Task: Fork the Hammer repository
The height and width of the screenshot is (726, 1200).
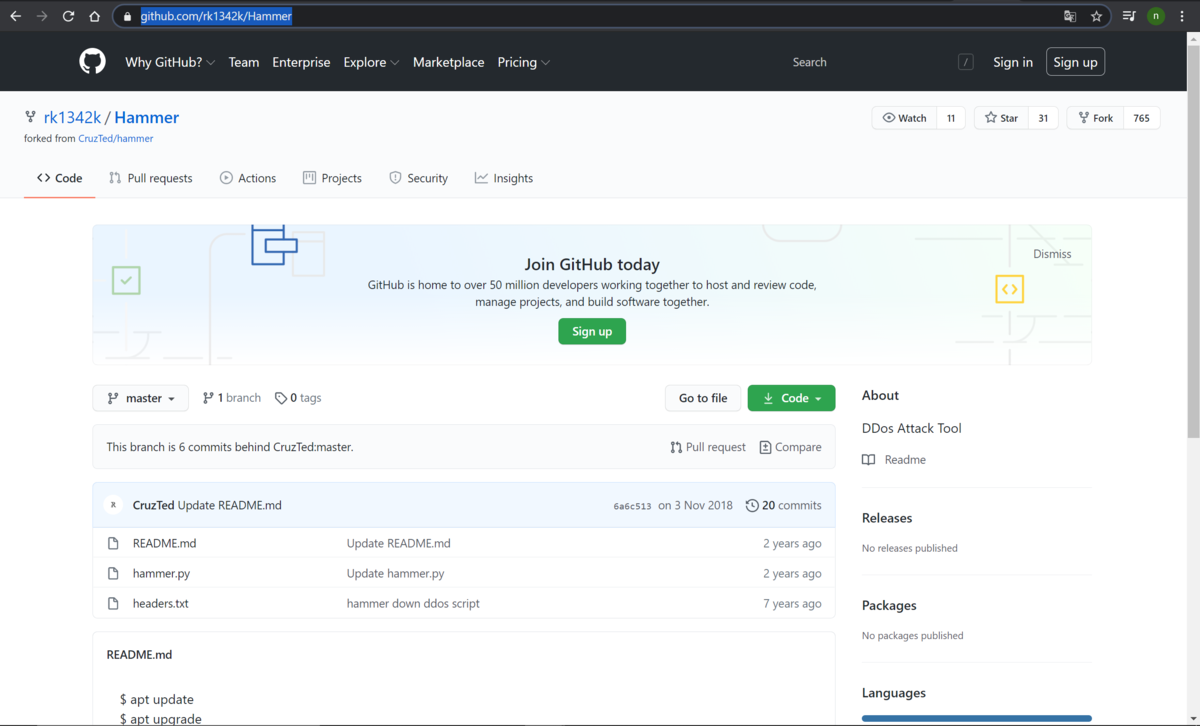Action: (1096, 118)
